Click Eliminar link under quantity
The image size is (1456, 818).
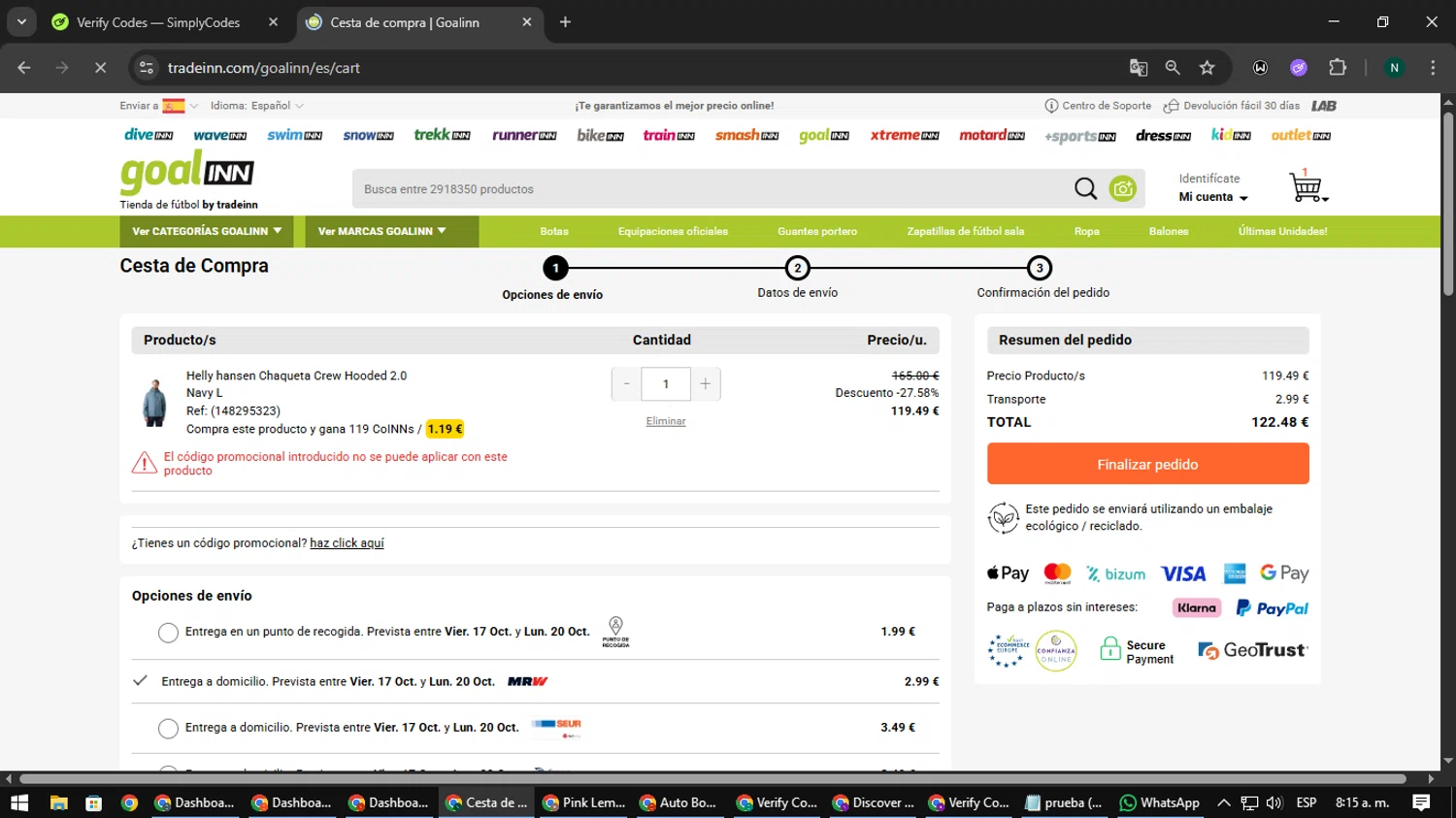[666, 421]
